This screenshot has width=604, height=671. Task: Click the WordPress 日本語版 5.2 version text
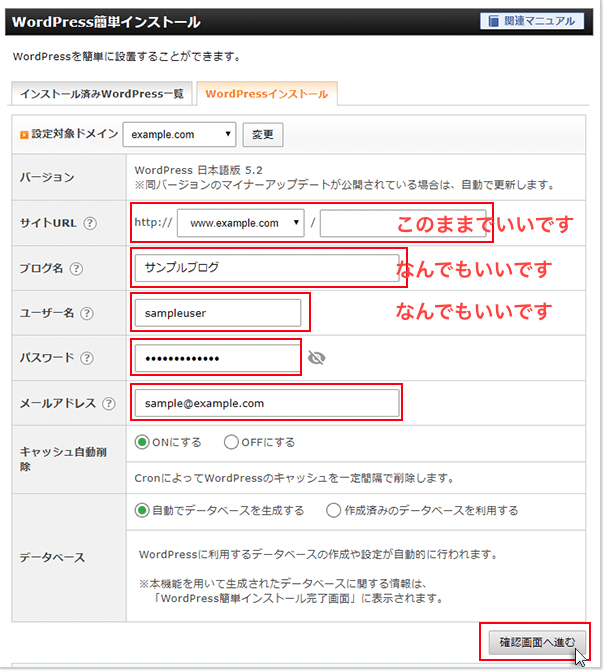198,170
